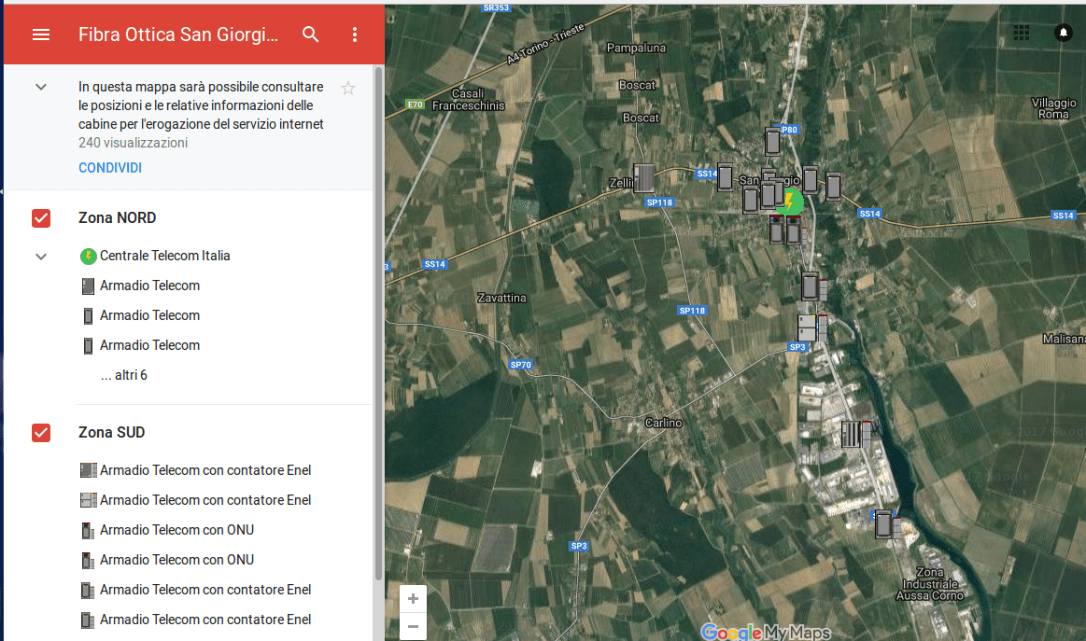Click the green Centrale Telecom marker on map
The width and height of the screenshot is (1086, 641).
click(x=791, y=202)
